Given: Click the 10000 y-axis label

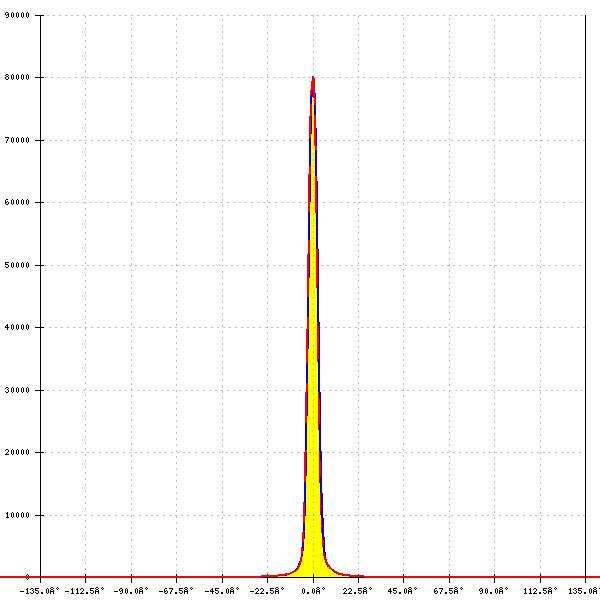Looking at the screenshot, I should tap(17, 515).
